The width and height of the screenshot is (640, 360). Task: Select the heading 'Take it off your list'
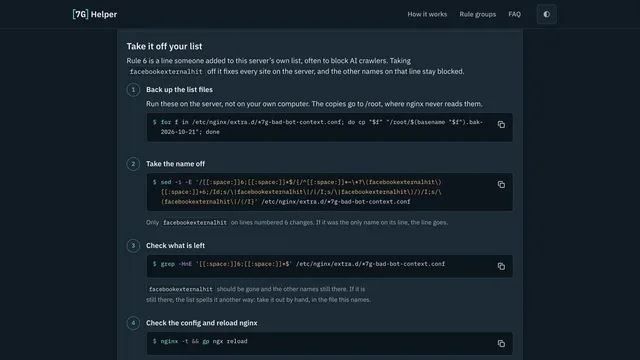tap(164, 46)
